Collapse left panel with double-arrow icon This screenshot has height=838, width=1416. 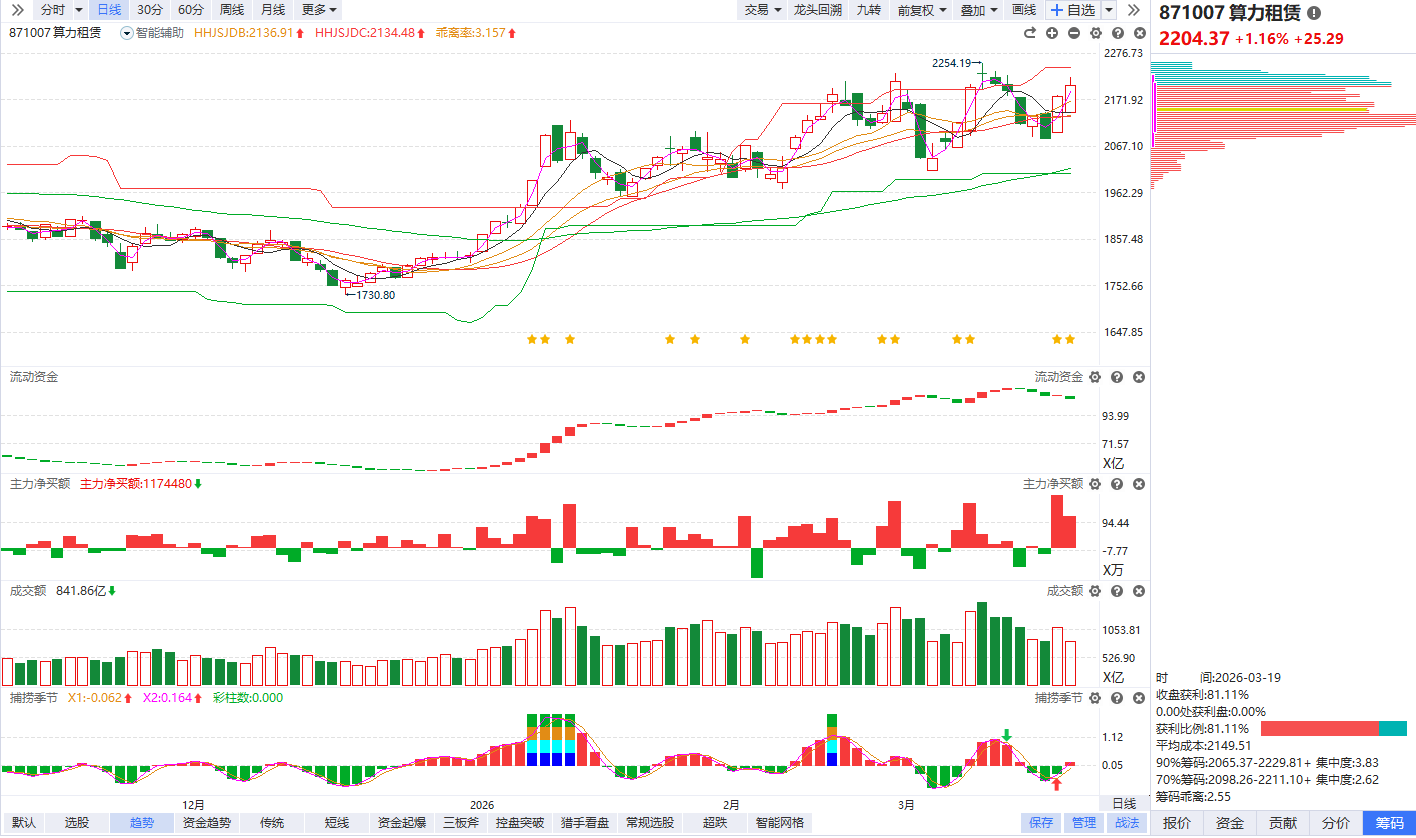[17, 10]
